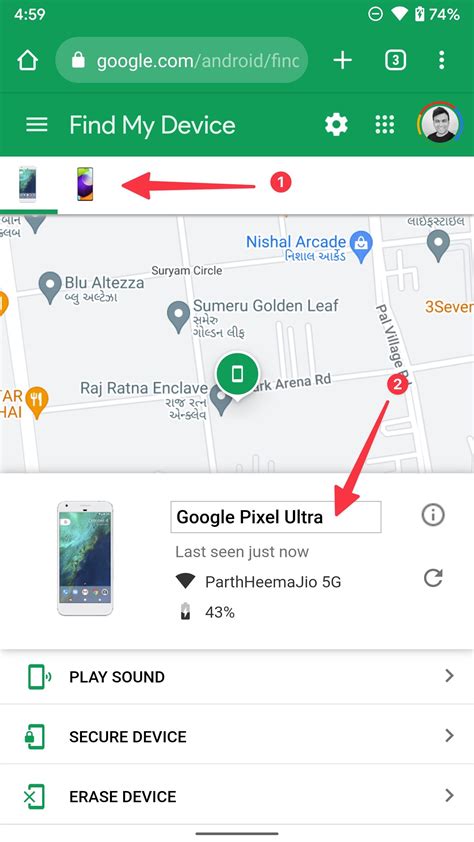Screen dimensions: 474x842
Task: Open the hamburger navigation menu
Action: [x=37, y=125]
